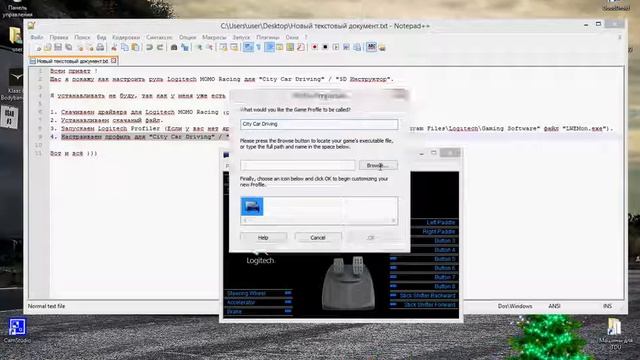This screenshot has height=360, width=640.
Task: Open the Синтаксис menu
Action: click(x=159, y=37)
